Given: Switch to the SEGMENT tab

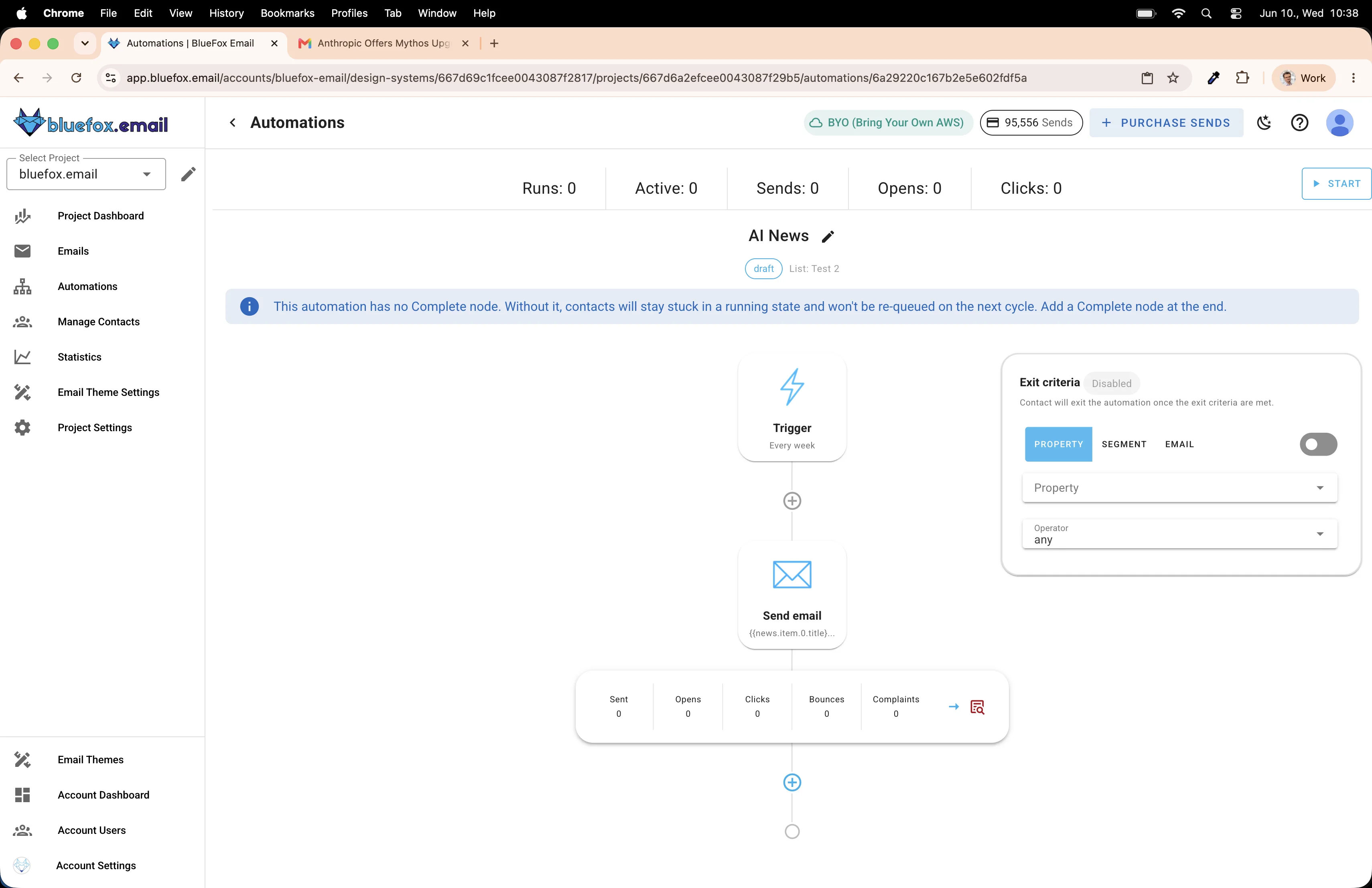Looking at the screenshot, I should (x=1124, y=444).
